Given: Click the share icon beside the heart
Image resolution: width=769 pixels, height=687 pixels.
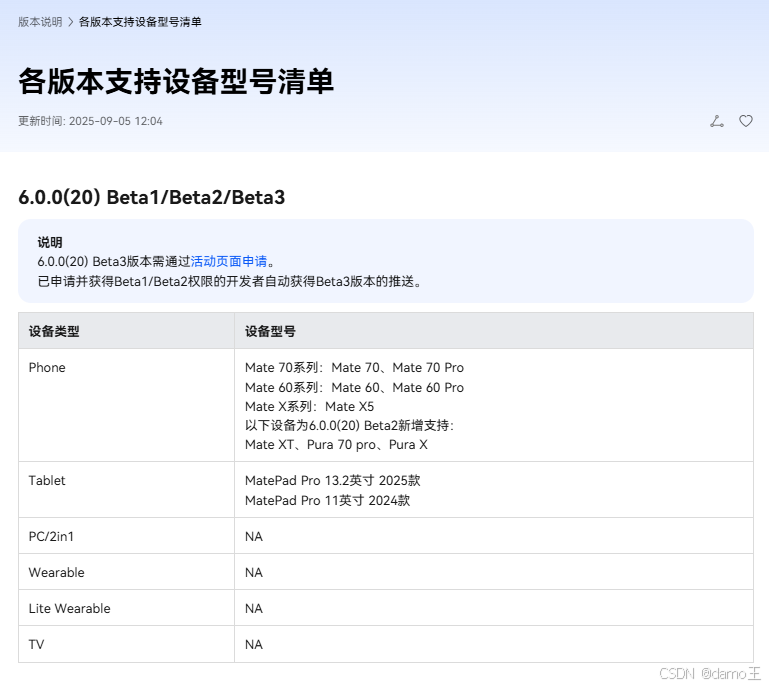Looking at the screenshot, I should [x=717, y=121].
